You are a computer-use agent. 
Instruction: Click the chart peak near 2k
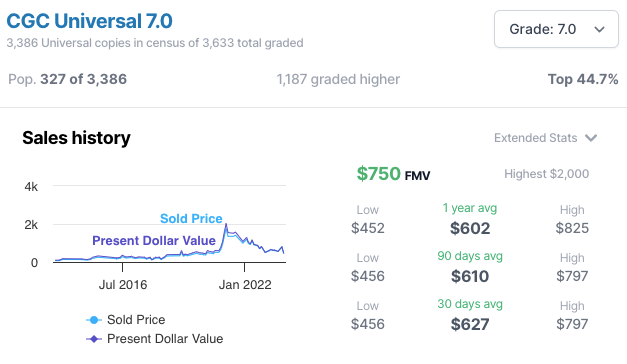click(226, 225)
